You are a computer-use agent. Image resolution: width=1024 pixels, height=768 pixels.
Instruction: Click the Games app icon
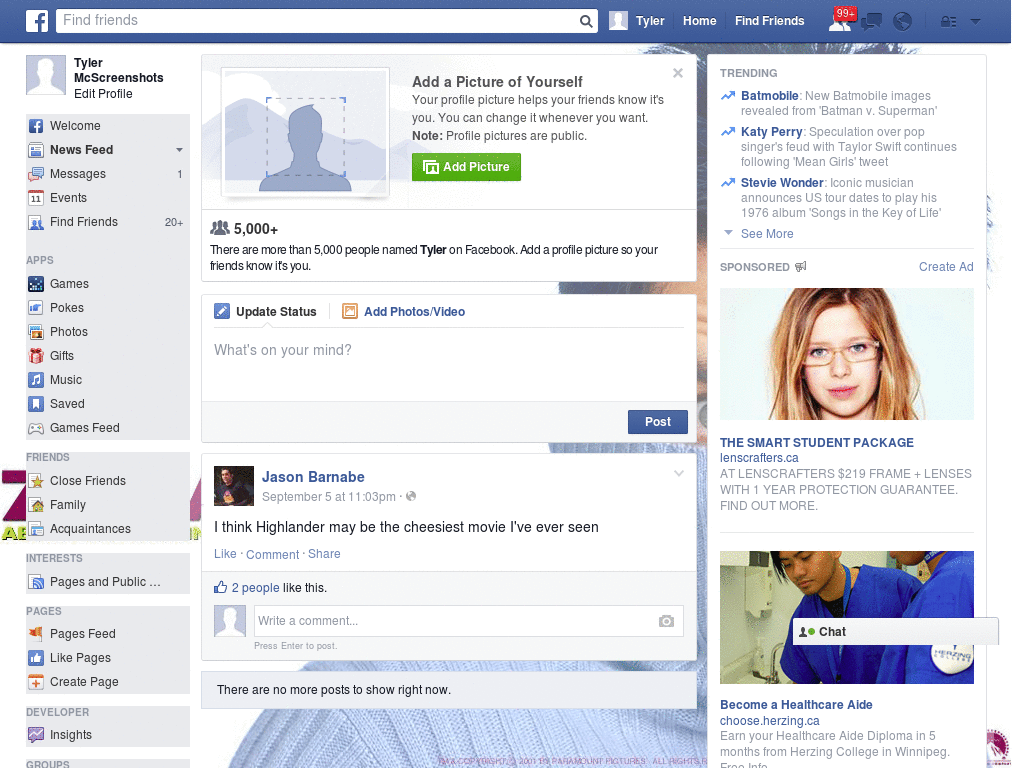(x=36, y=284)
